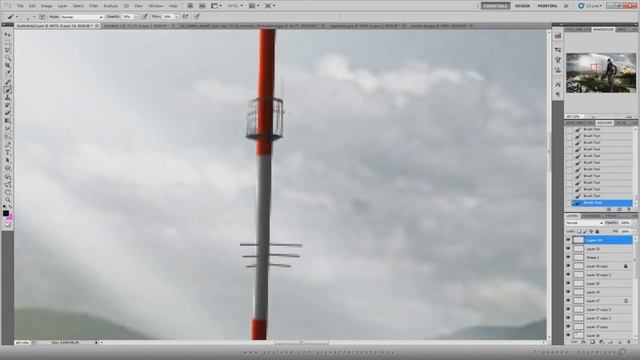Hide the selected top layer via eye
640x360 pixels.
coord(568,240)
